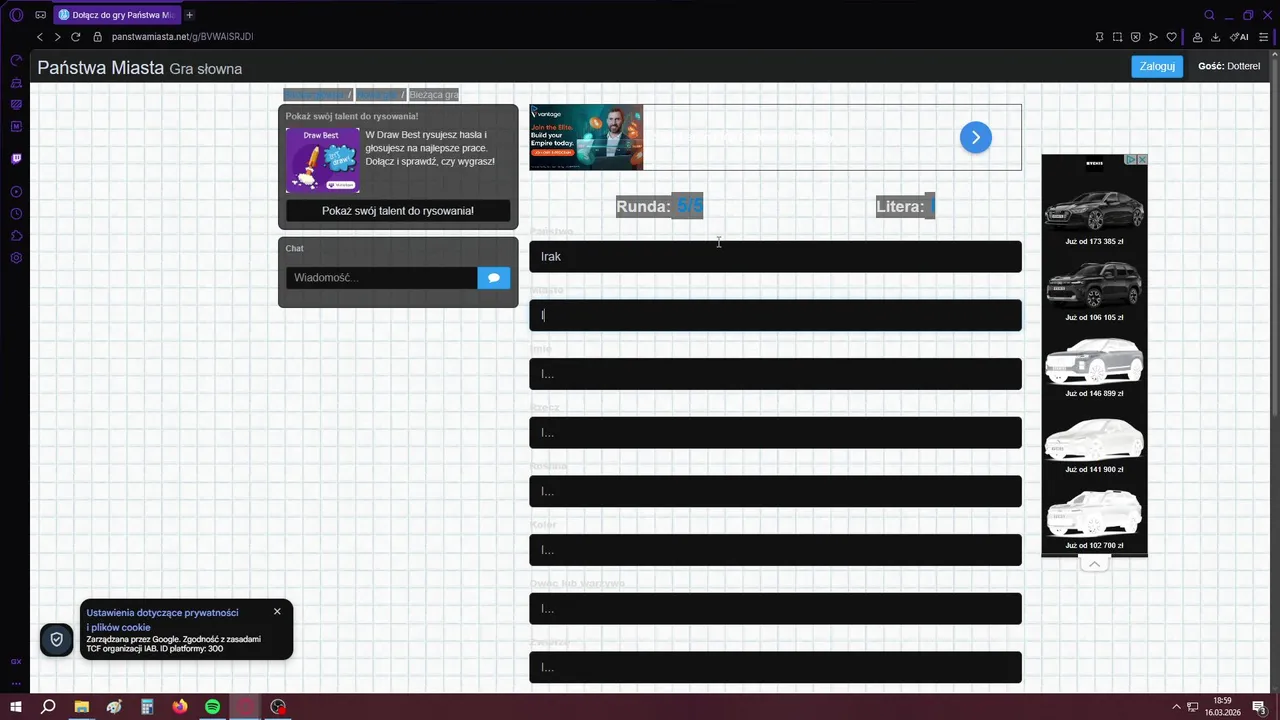Viewport: 1280px width, 720px height.
Task: Focus the Imię answer field
Action: point(775,374)
